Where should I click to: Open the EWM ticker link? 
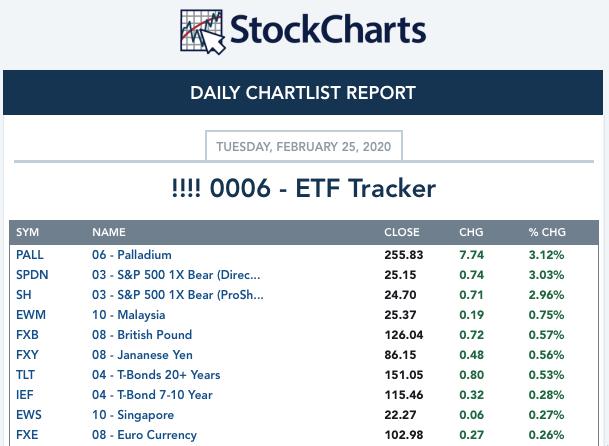tap(31, 315)
